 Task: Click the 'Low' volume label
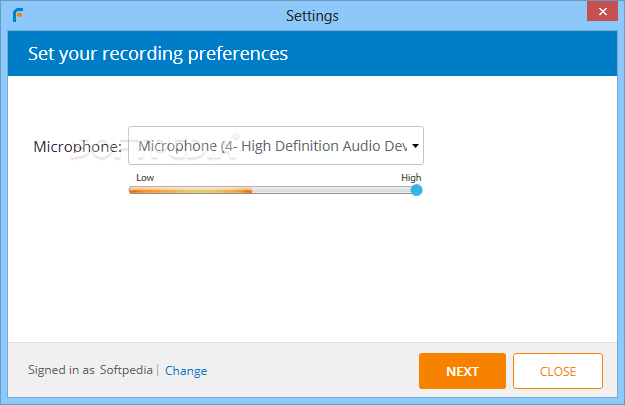tap(145, 177)
